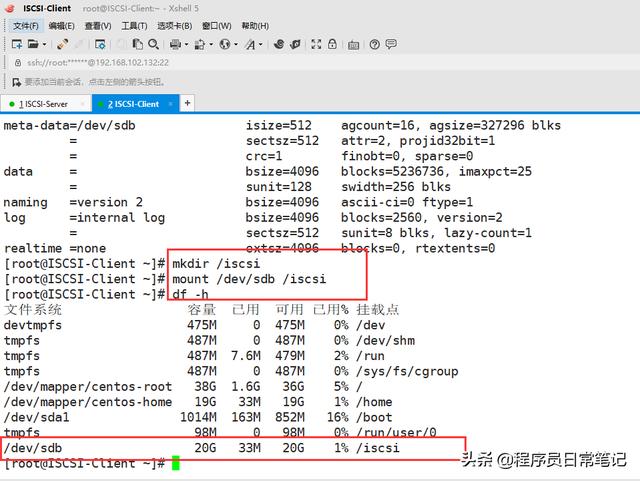Toggle the Full Screen arrows icon
This screenshot has width=640, height=481.
click(316, 44)
